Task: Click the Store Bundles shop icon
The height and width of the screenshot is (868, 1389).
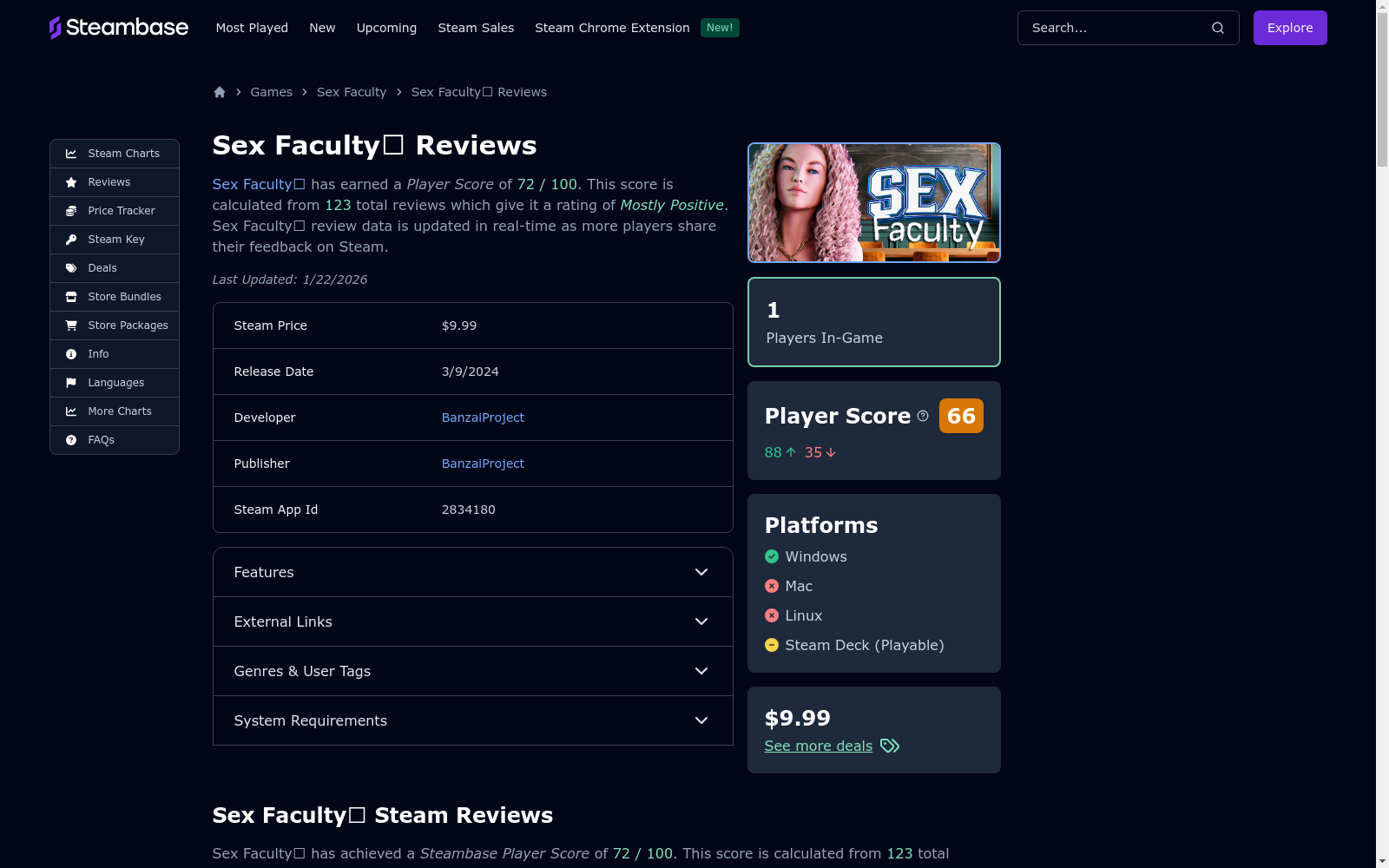Action: 71,297
